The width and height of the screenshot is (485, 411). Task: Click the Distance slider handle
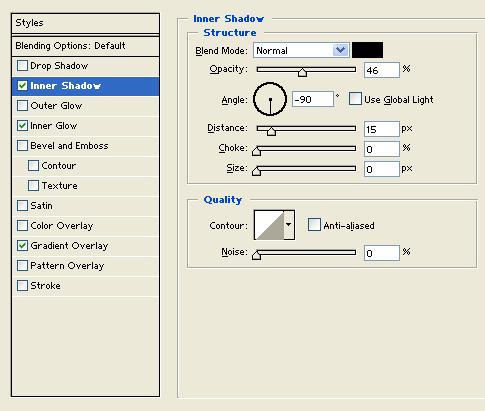tap(271, 131)
